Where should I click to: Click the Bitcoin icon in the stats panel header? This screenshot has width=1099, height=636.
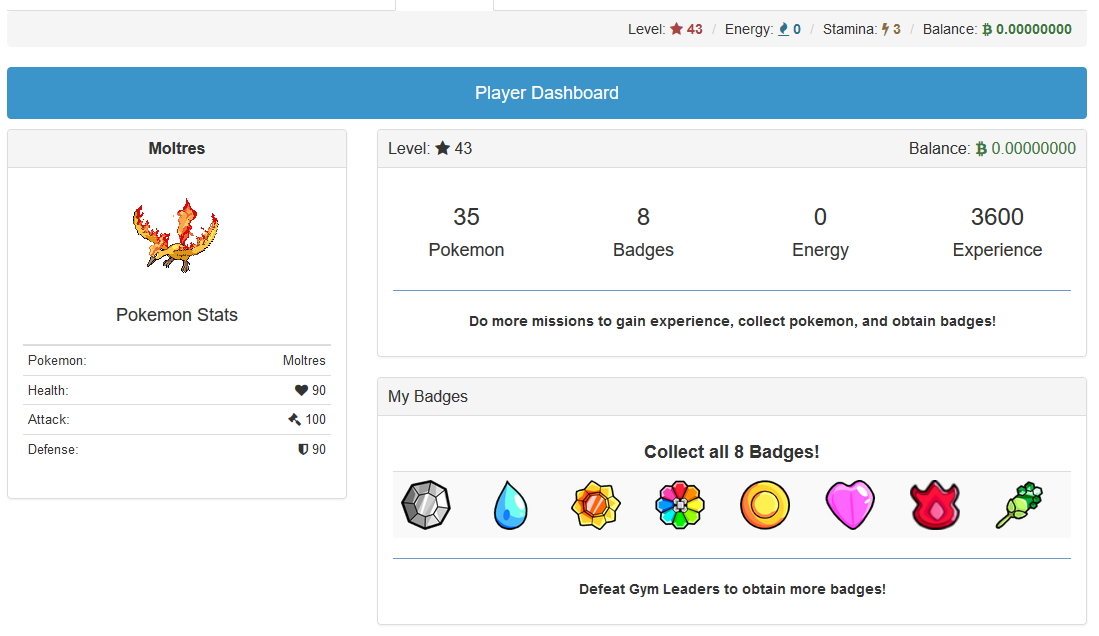[x=981, y=149]
